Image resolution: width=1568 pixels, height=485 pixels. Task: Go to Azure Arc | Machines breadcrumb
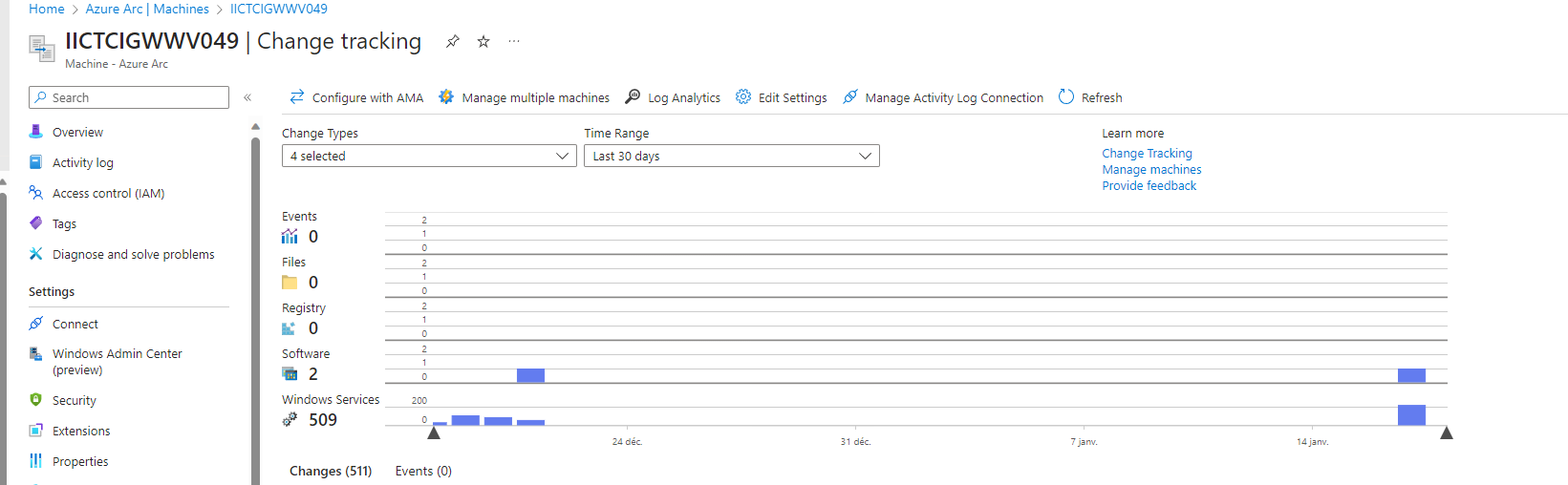click(147, 9)
